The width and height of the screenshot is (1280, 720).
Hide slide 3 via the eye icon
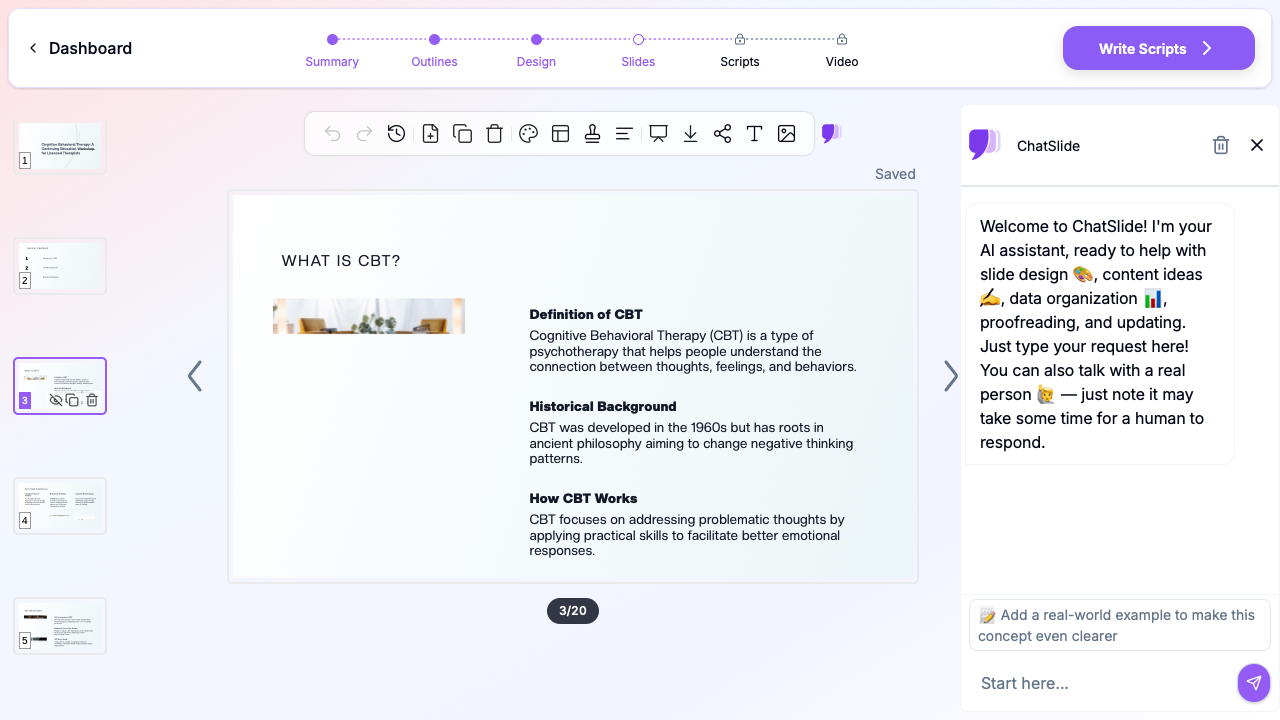[x=56, y=400]
